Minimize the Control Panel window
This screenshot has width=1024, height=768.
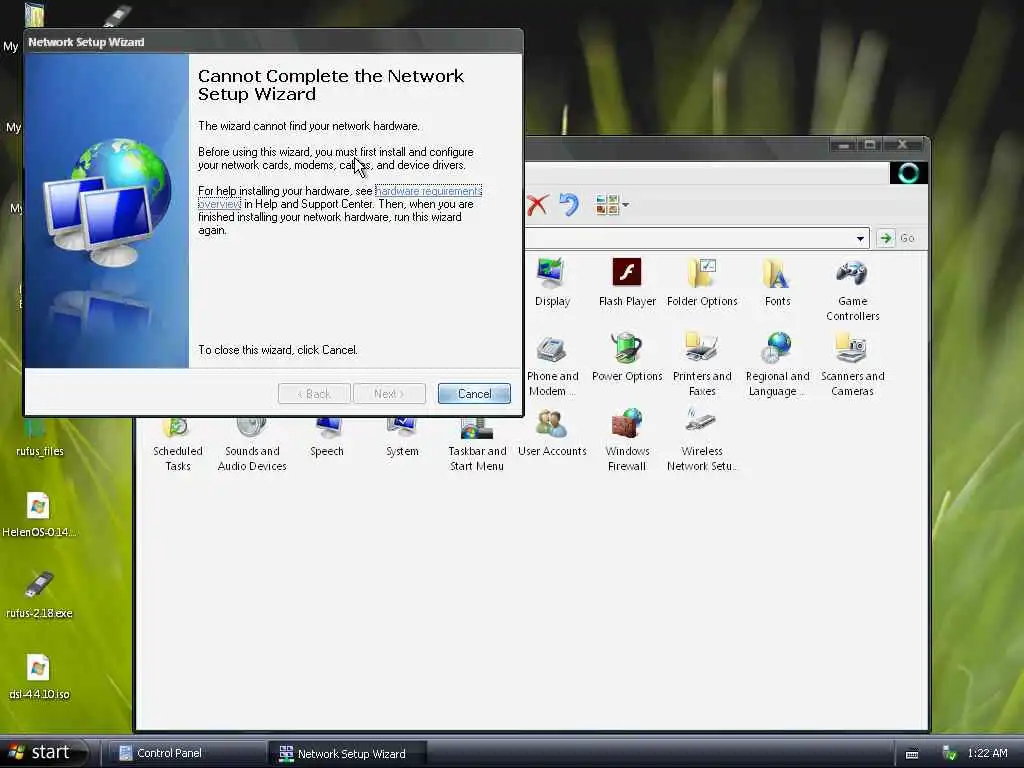point(843,144)
